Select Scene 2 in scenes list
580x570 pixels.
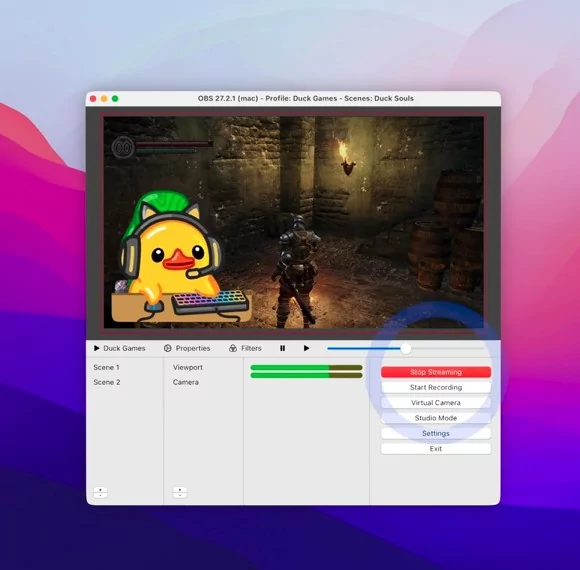click(107, 382)
